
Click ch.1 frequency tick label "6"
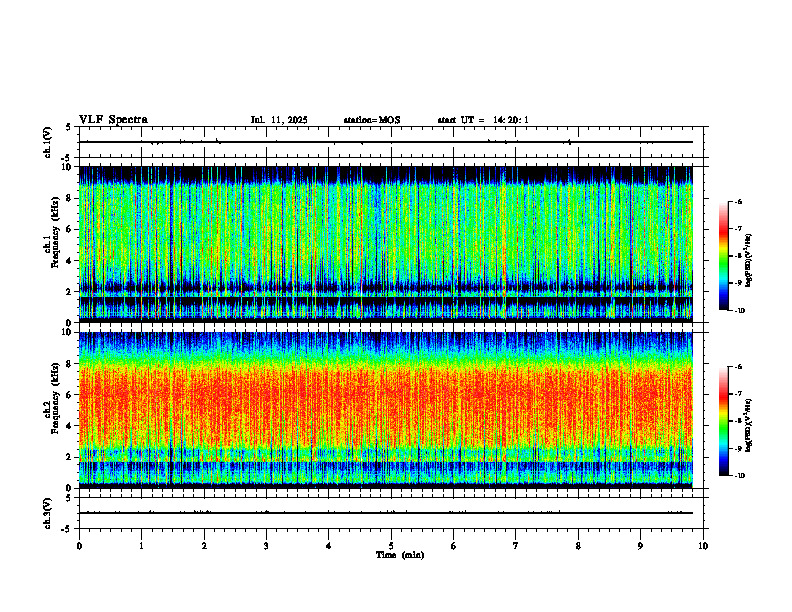click(x=71, y=229)
